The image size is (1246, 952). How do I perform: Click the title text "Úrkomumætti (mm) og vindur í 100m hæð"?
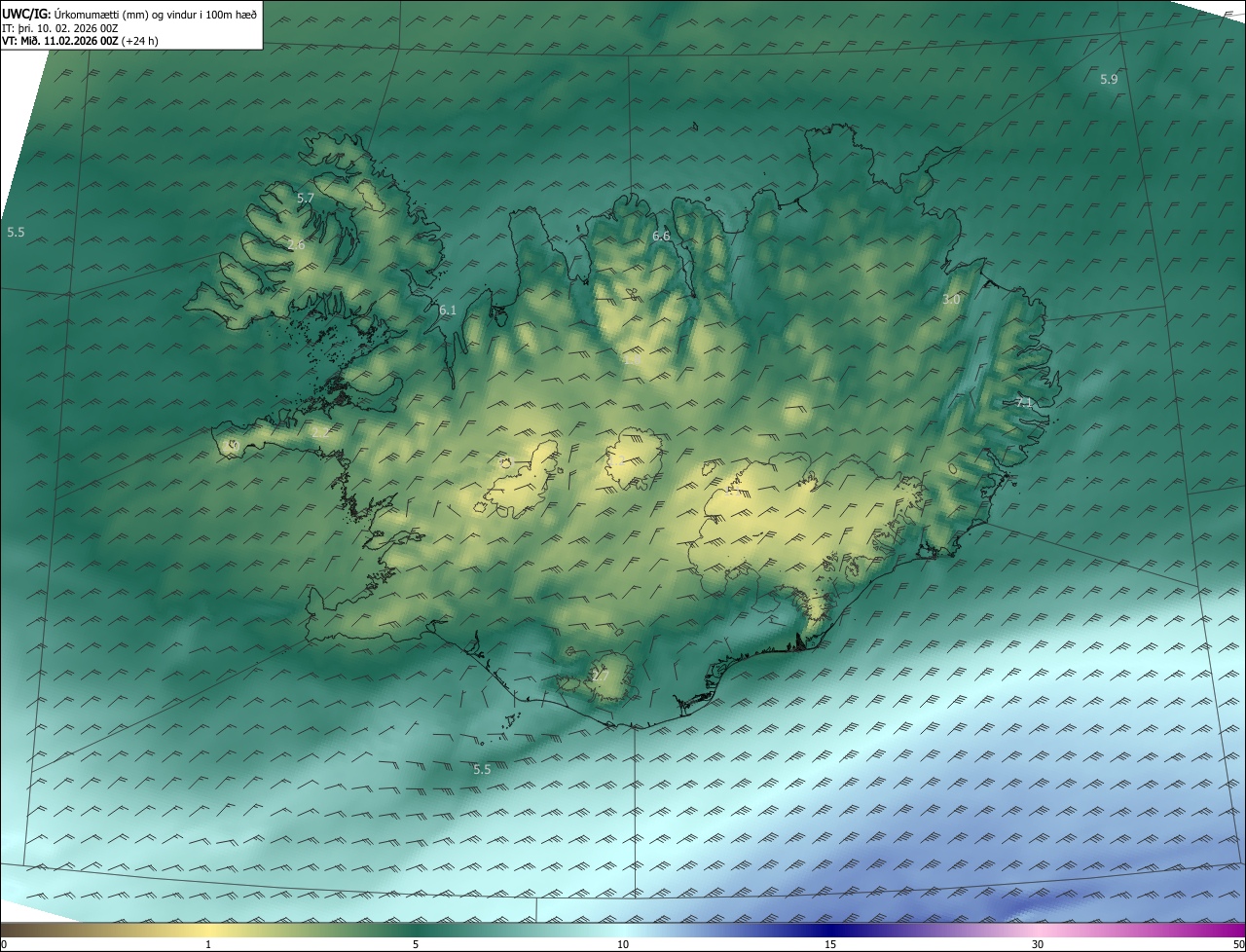[156, 14]
